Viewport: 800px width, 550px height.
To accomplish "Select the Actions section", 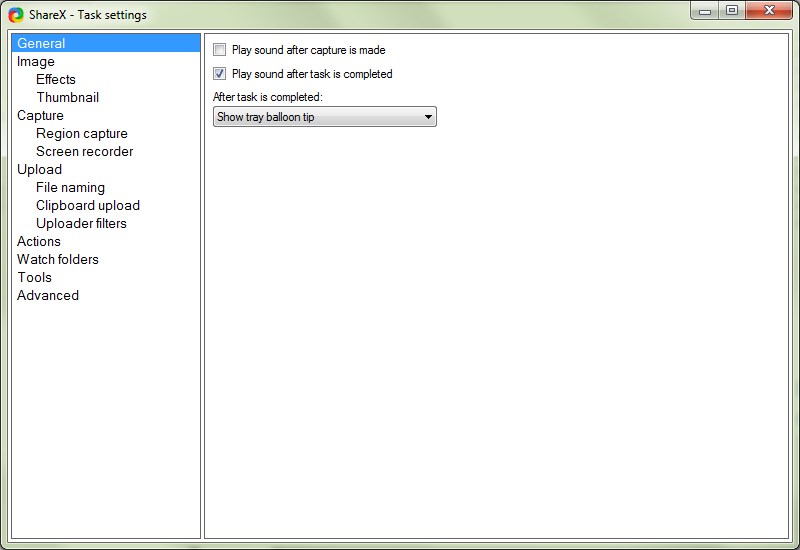I will pos(39,241).
